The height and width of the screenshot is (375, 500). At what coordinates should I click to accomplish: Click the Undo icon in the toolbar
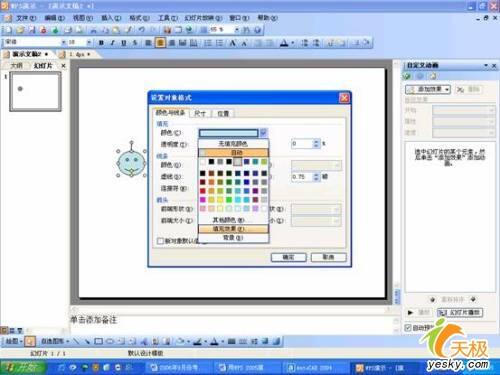point(142,30)
